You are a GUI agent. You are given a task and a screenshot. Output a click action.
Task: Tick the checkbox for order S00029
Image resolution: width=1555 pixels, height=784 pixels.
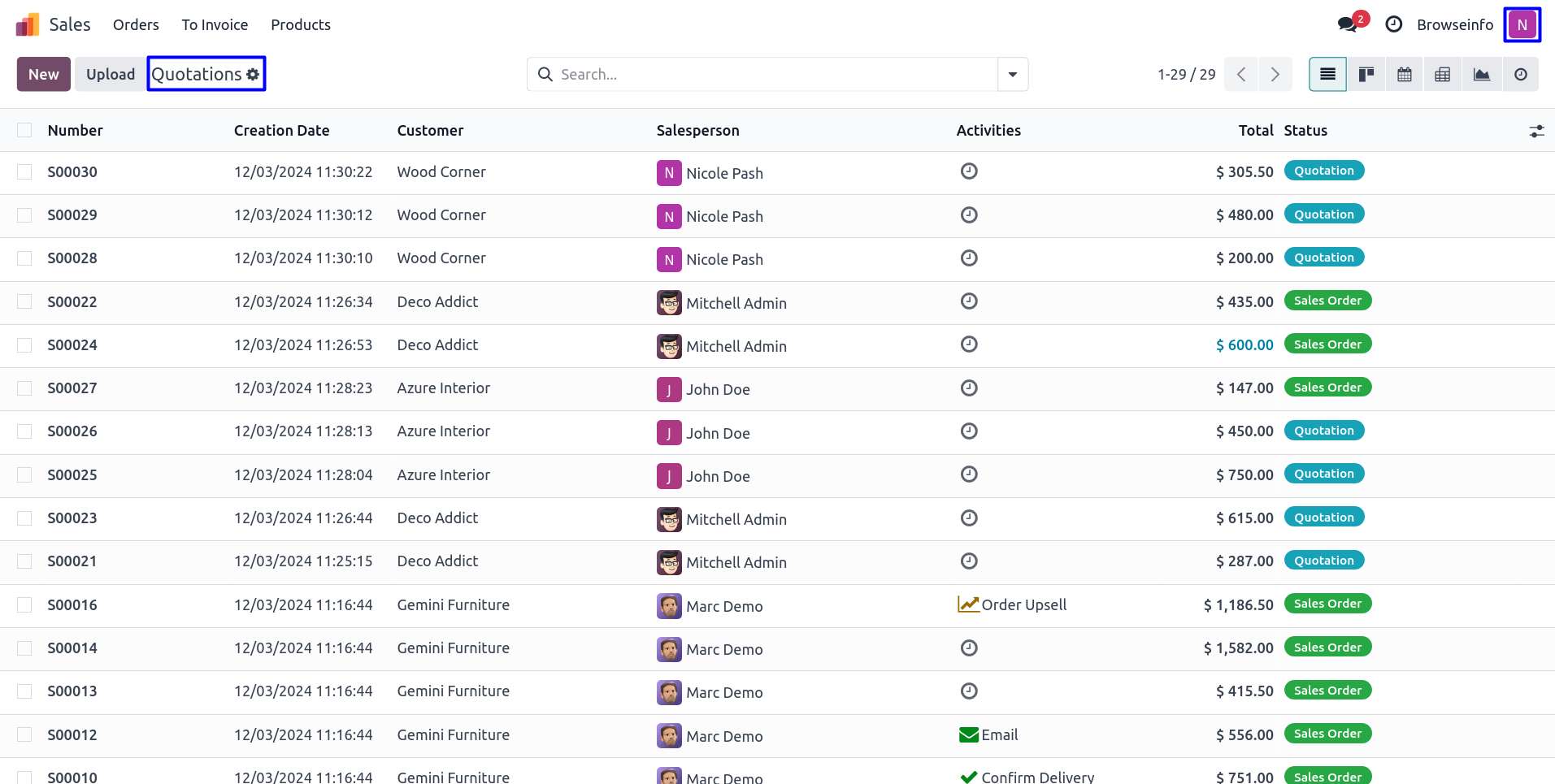coord(24,215)
